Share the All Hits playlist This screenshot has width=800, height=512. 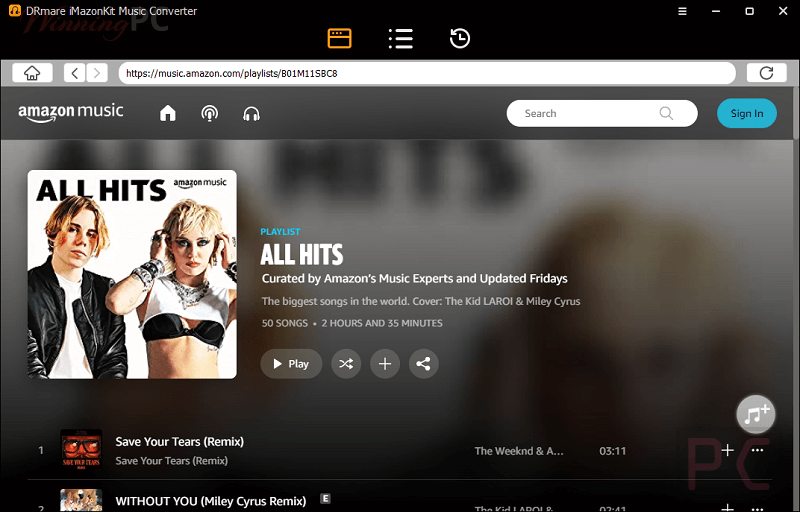tap(423, 364)
